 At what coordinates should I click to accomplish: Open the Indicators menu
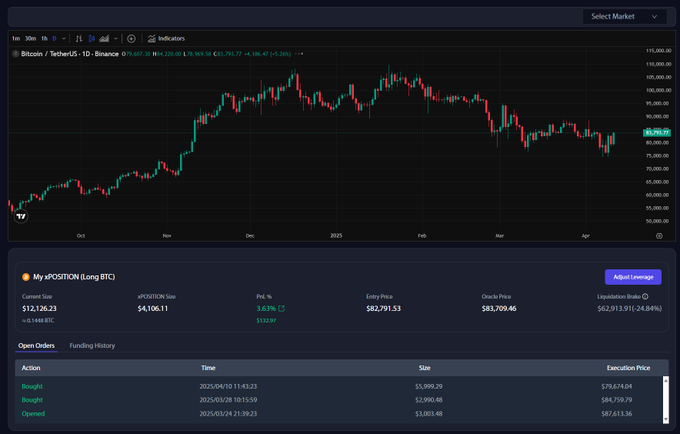pyautogui.click(x=165, y=38)
